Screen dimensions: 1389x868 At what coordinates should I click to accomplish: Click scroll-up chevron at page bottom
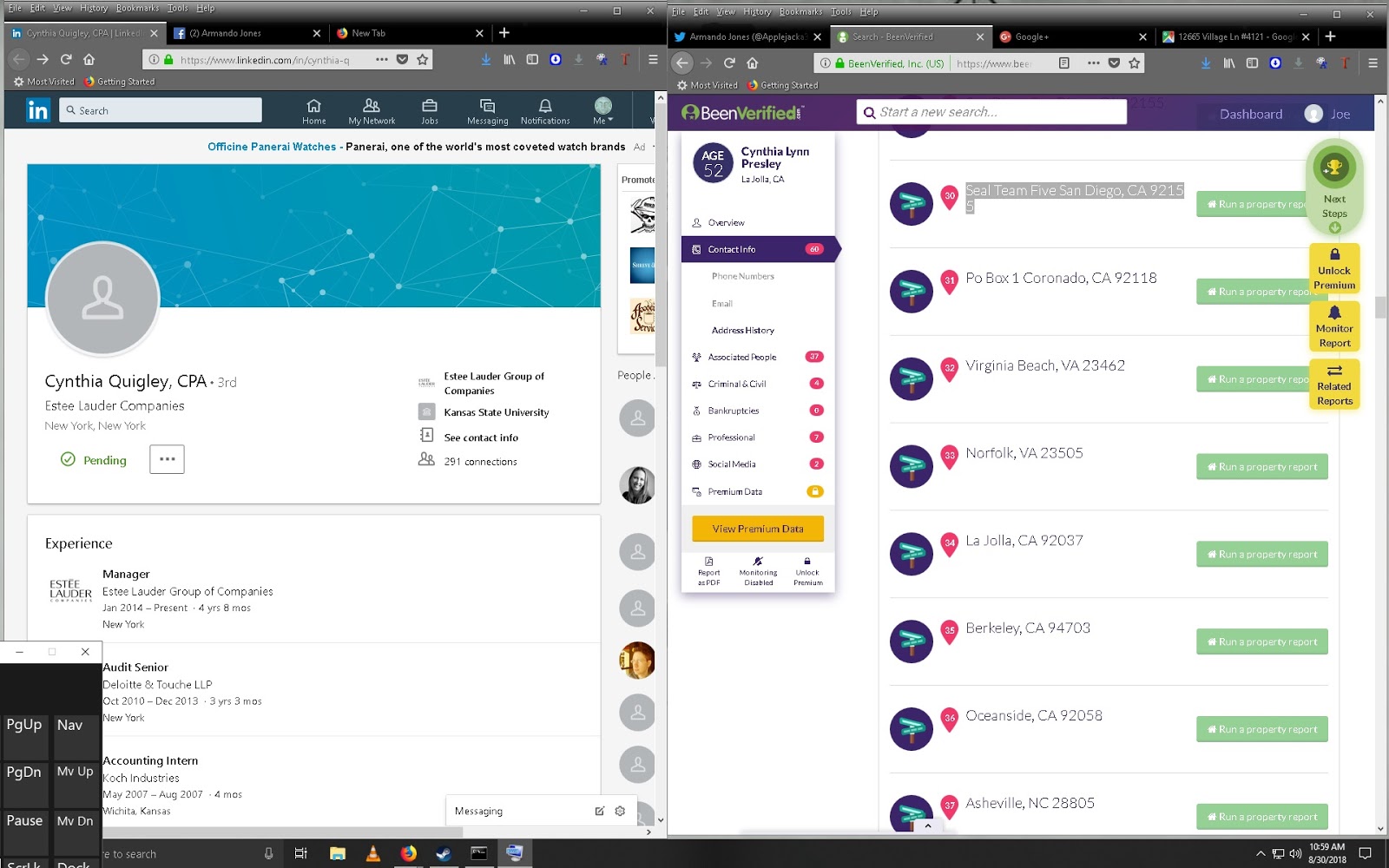928,826
